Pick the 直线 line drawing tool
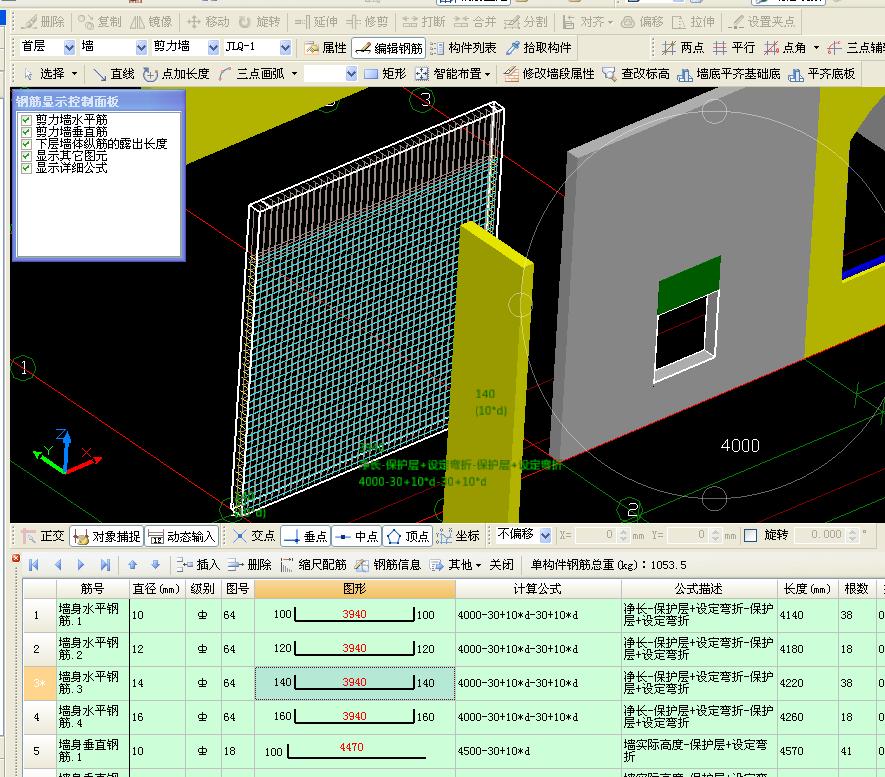The width and height of the screenshot is (885, 777). click(114, 74)
